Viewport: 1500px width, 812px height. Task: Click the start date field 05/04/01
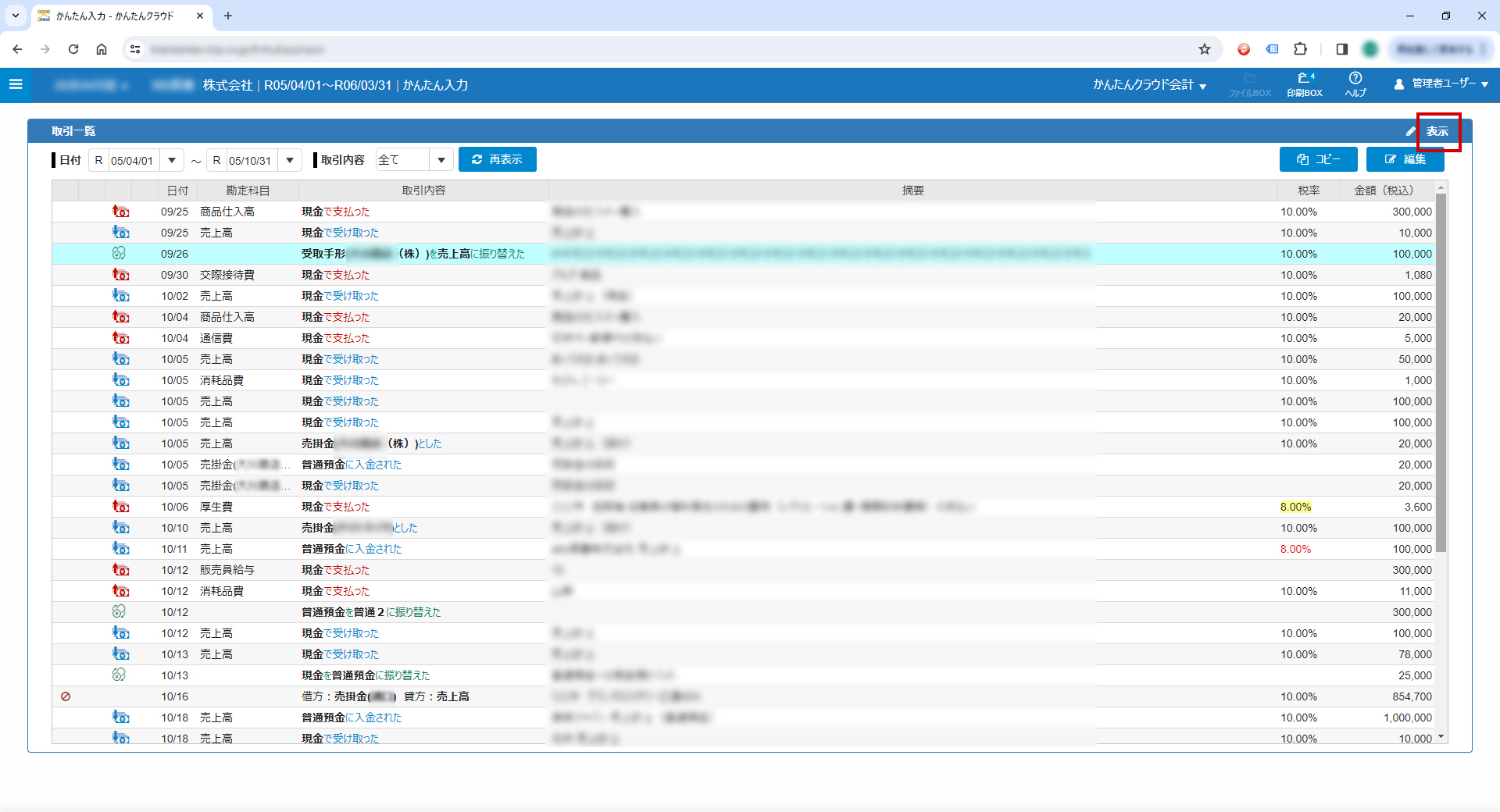pos(132,161)
